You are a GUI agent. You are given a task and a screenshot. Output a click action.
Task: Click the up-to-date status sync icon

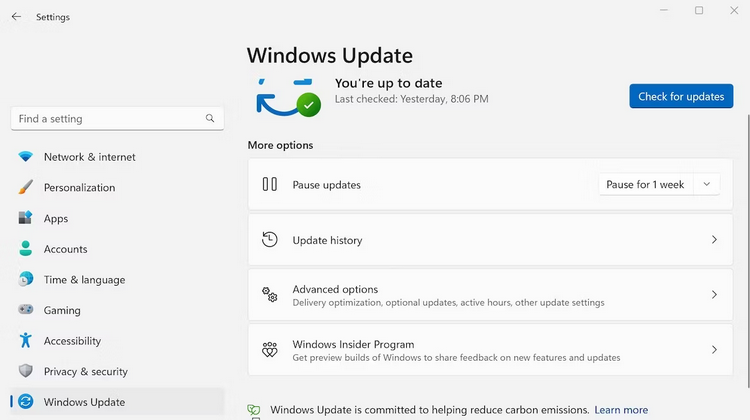pyautogui.click(x=288, y=98)
